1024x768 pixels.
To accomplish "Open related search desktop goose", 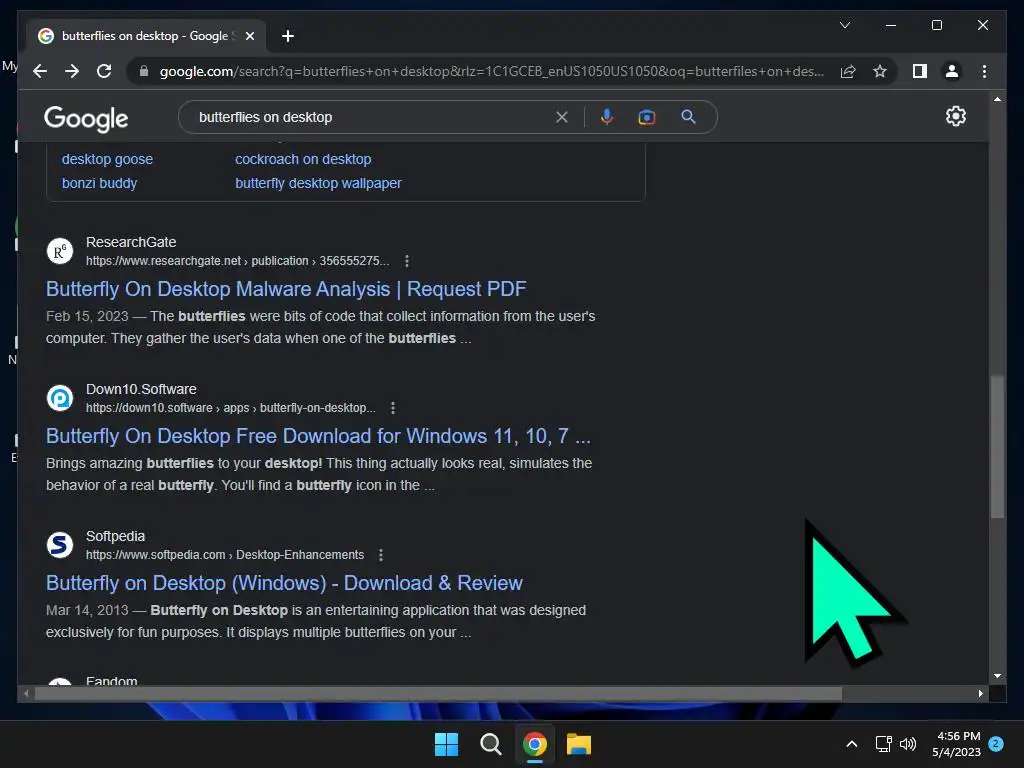I will coord(107,159).
